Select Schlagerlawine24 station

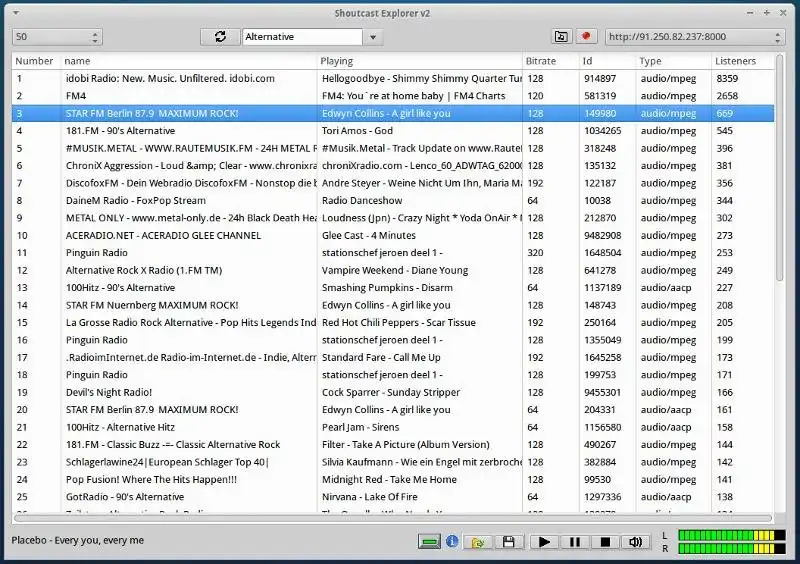[x=393, y=462]
